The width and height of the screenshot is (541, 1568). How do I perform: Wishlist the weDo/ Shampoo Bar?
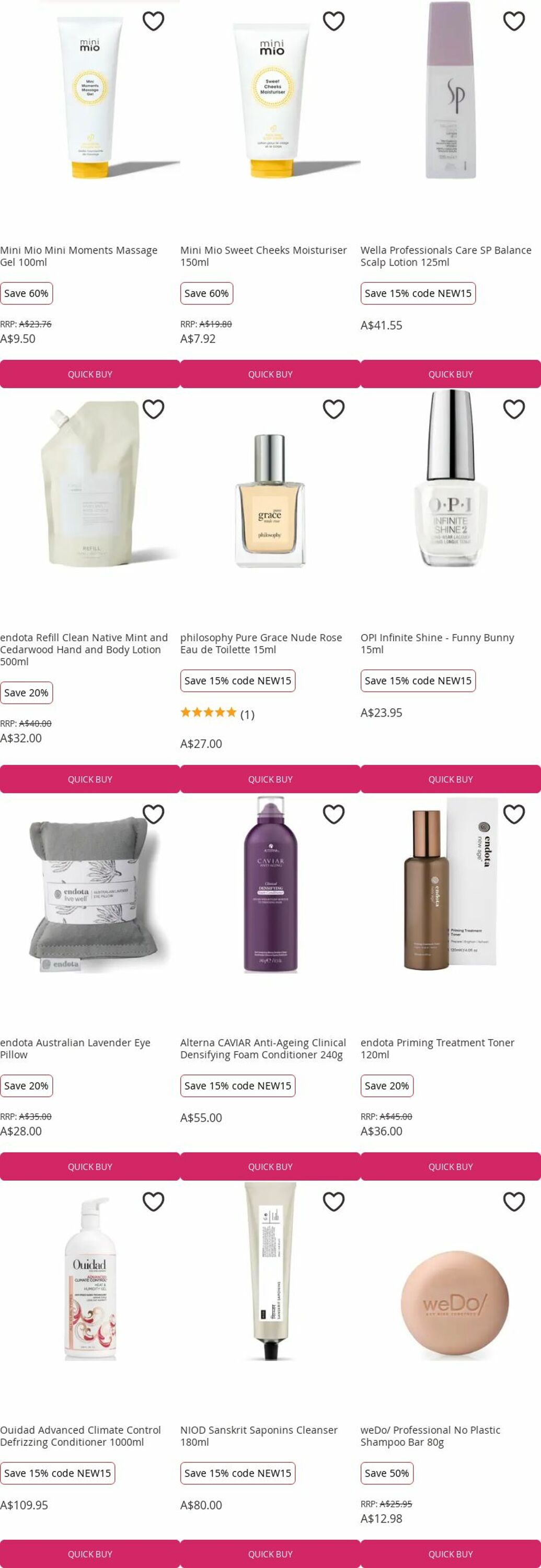point(514,1202)
